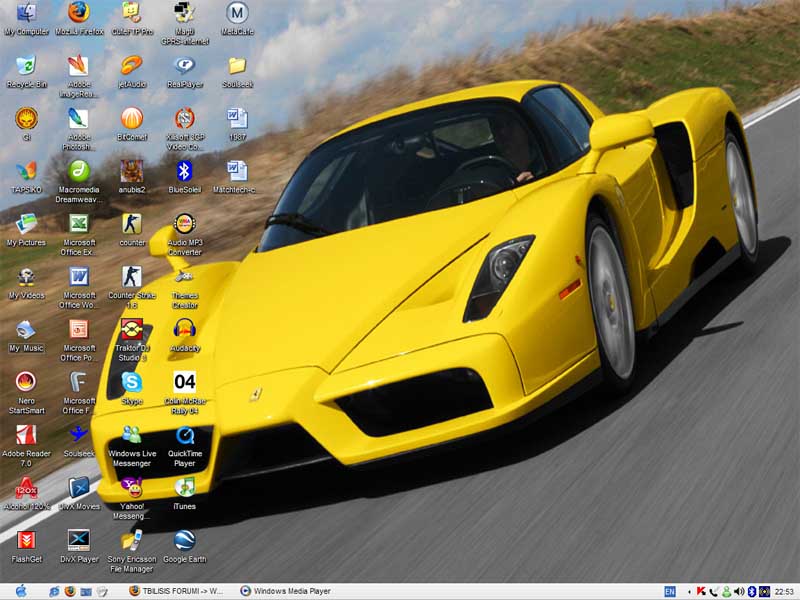This screenshot has height=600, width=800.
Task: Select the jetAudio desktop icon
Action: [132, 71]
